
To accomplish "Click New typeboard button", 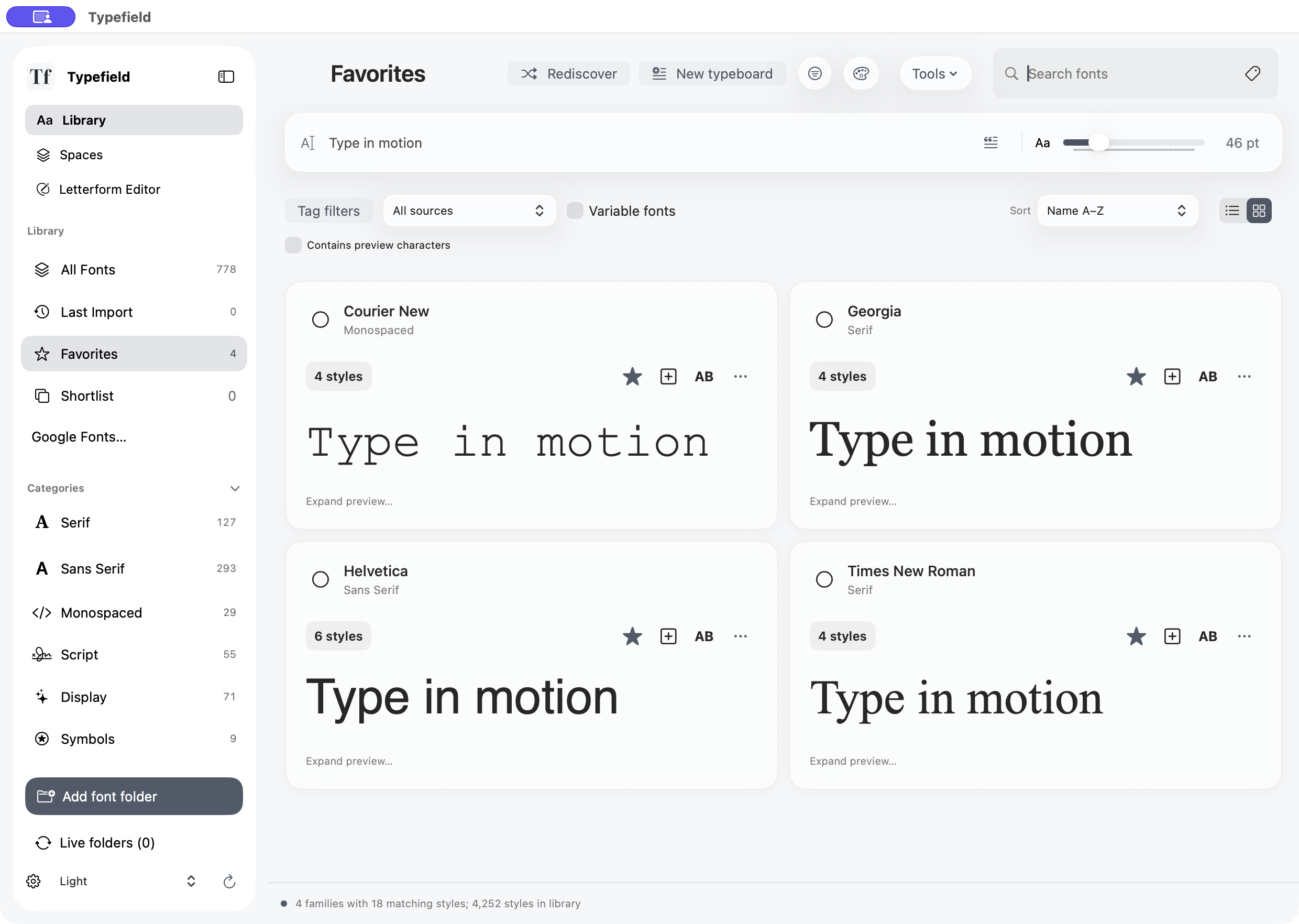I will pyautogui.click(x=712, y=73).
